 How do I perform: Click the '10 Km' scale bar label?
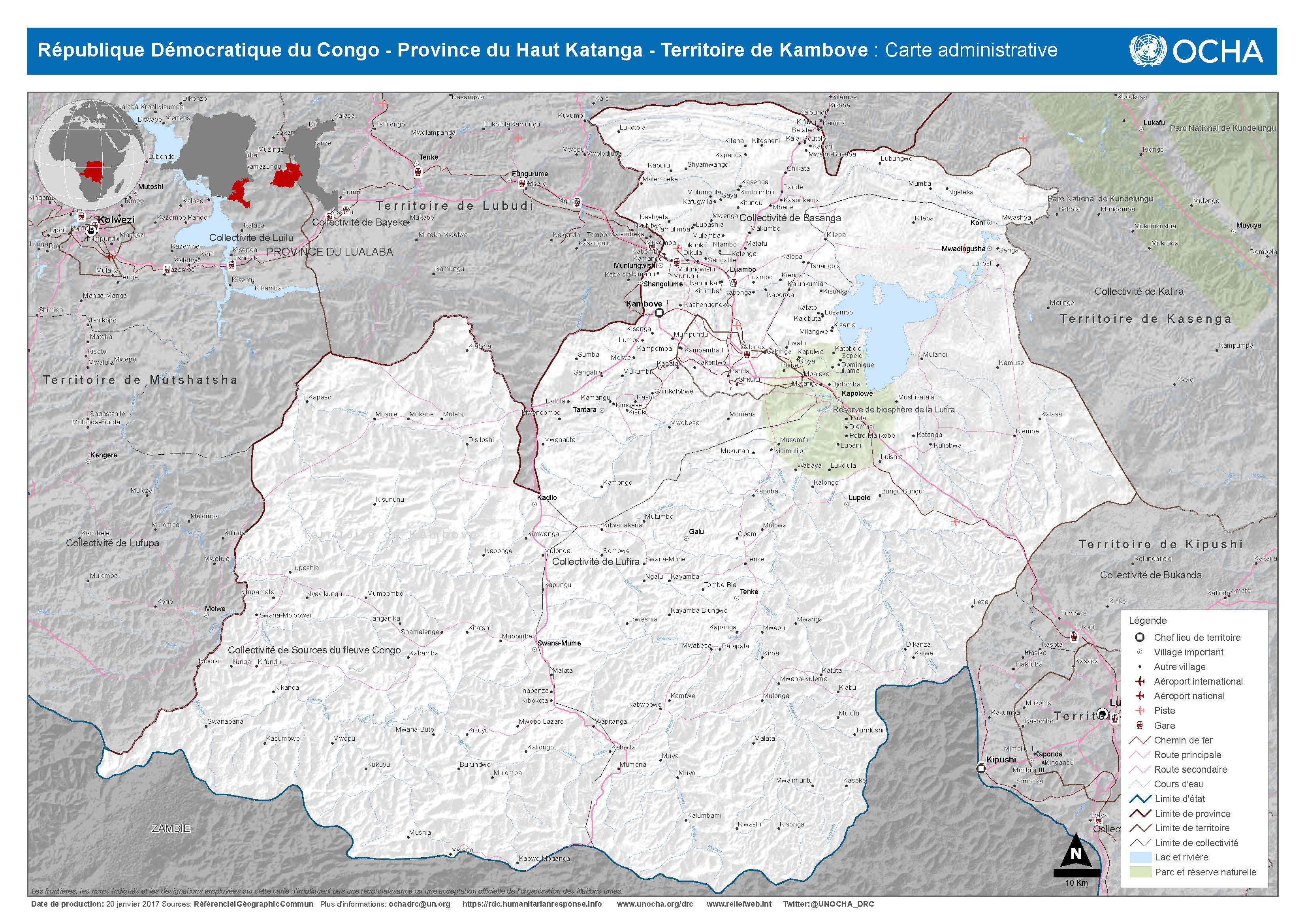1076,883
